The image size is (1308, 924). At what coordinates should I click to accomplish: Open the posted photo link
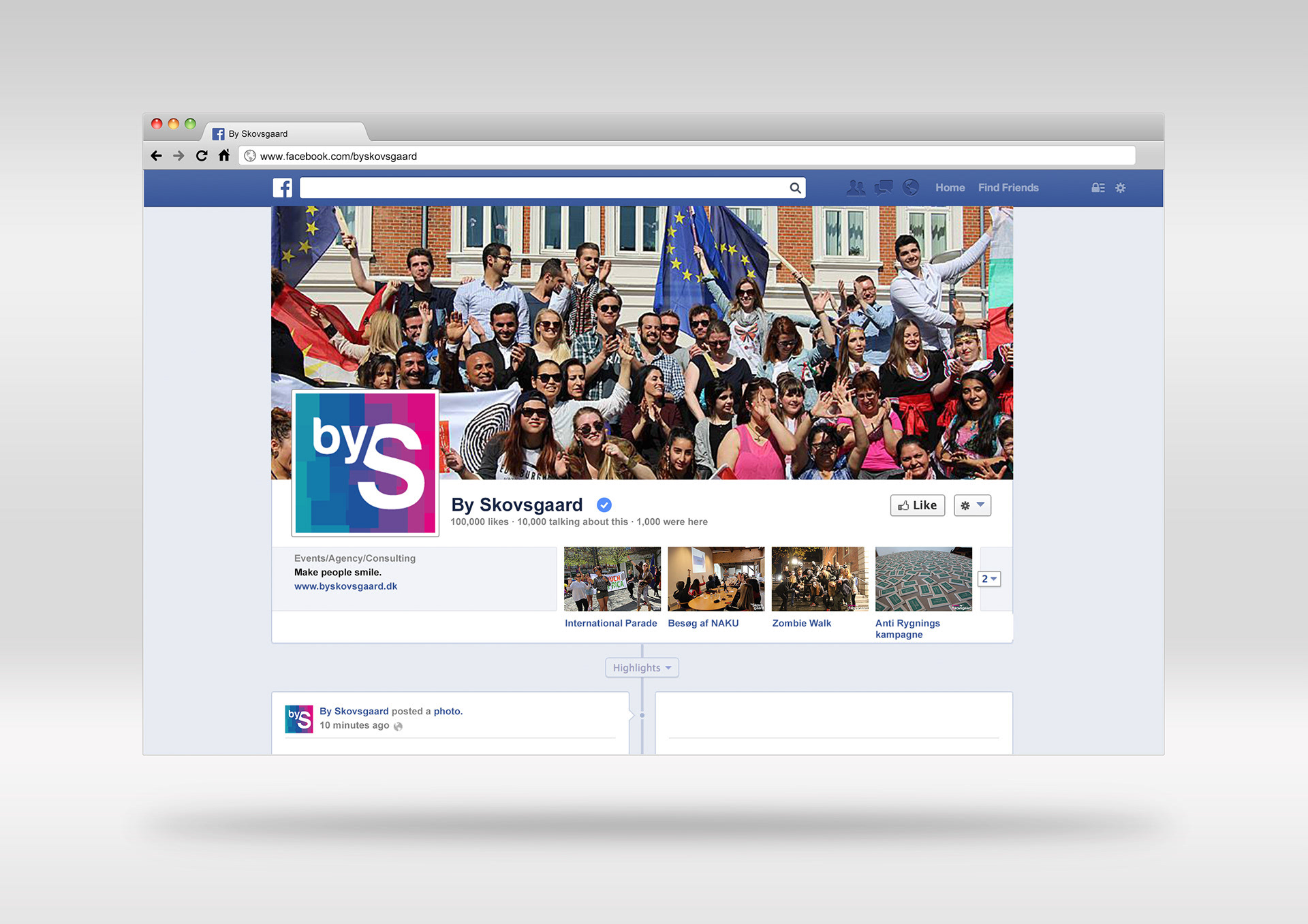(448, 711)
